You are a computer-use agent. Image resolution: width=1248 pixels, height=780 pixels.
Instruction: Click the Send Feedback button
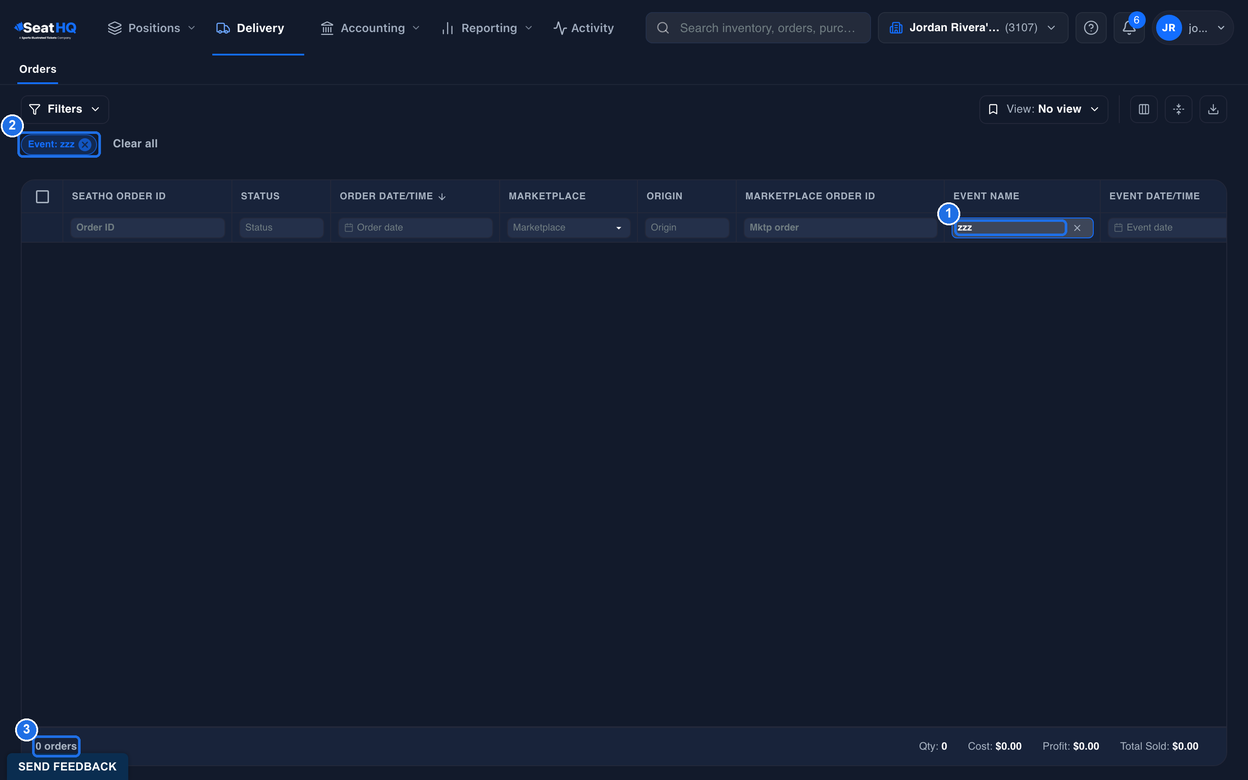(x=67, y=767)
